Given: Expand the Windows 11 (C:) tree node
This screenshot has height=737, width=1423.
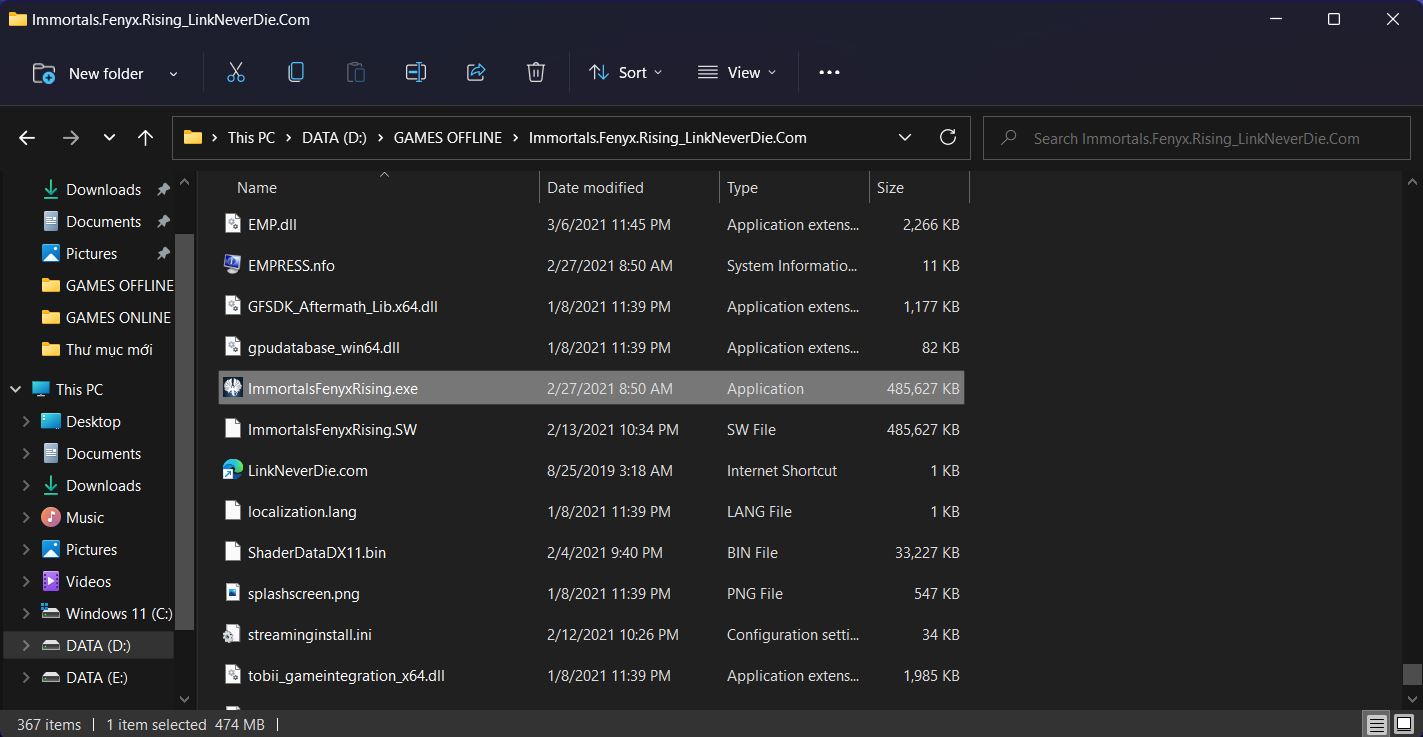Looking at the screenshot, I should 26,614.
